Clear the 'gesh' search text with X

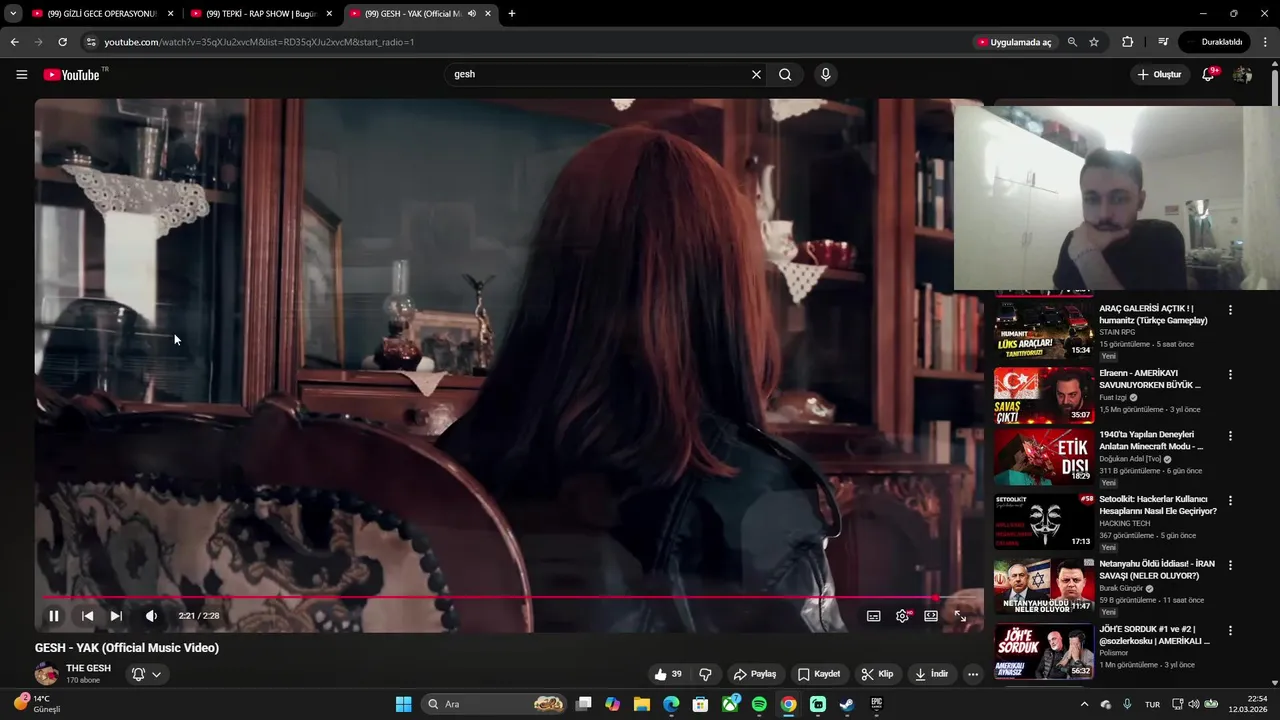coord(756,74)
